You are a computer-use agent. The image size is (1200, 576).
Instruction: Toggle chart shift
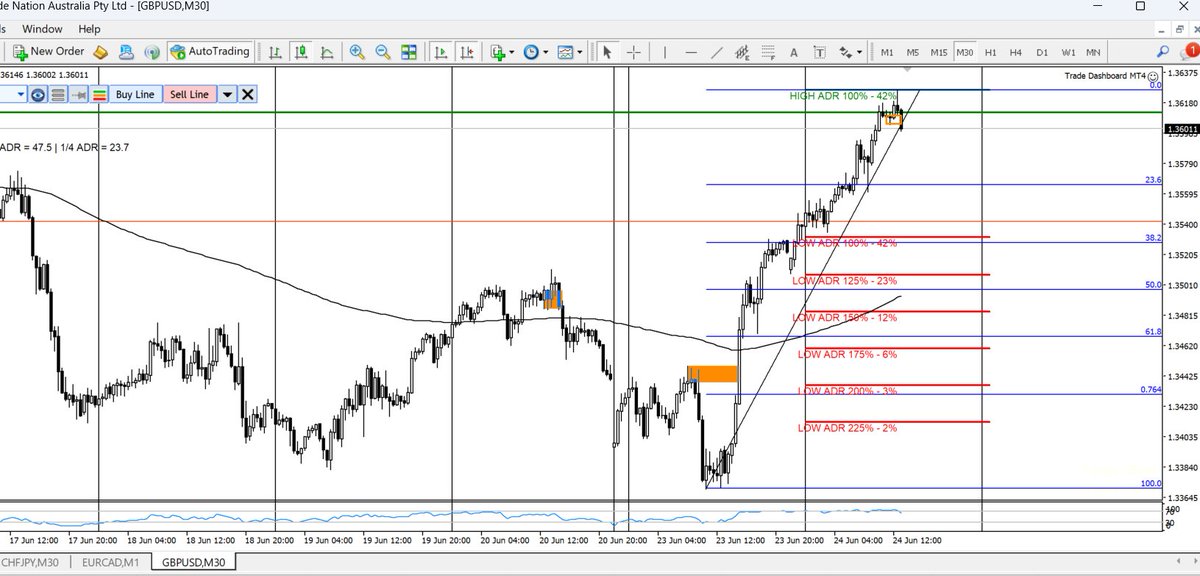point(466,51)
